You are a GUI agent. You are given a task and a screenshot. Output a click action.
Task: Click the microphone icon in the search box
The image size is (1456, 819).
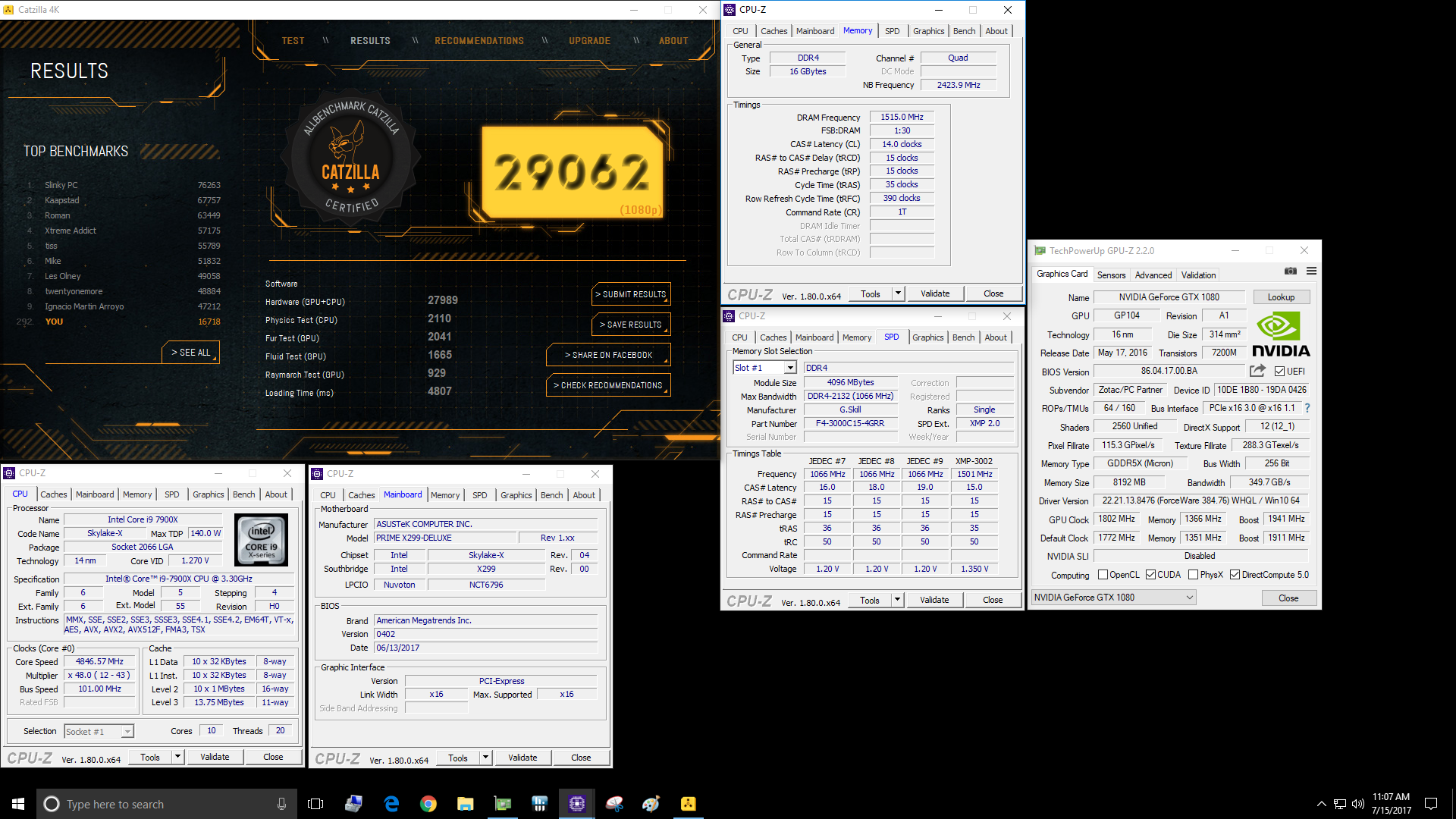pyautogui.click(x=281, y=804)
